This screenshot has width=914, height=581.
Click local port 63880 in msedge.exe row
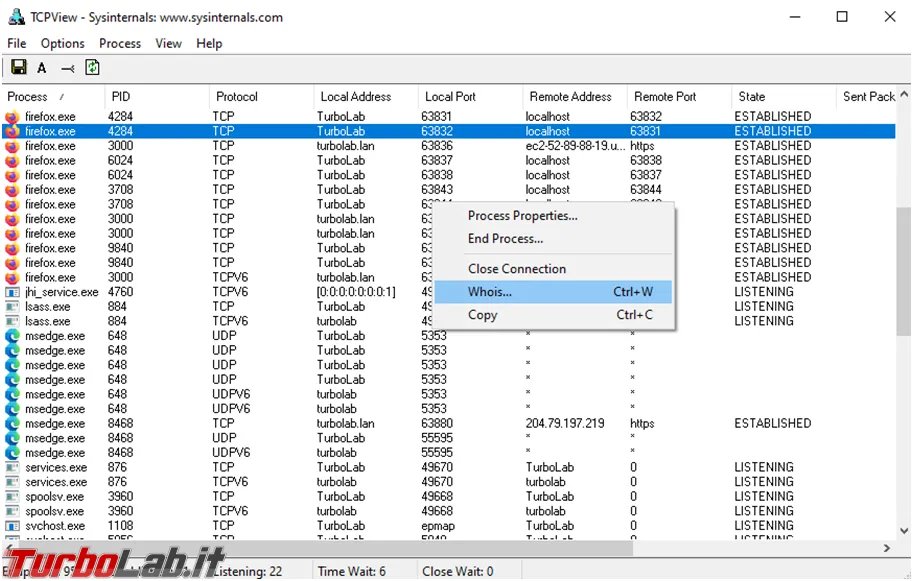pos(437,424)
